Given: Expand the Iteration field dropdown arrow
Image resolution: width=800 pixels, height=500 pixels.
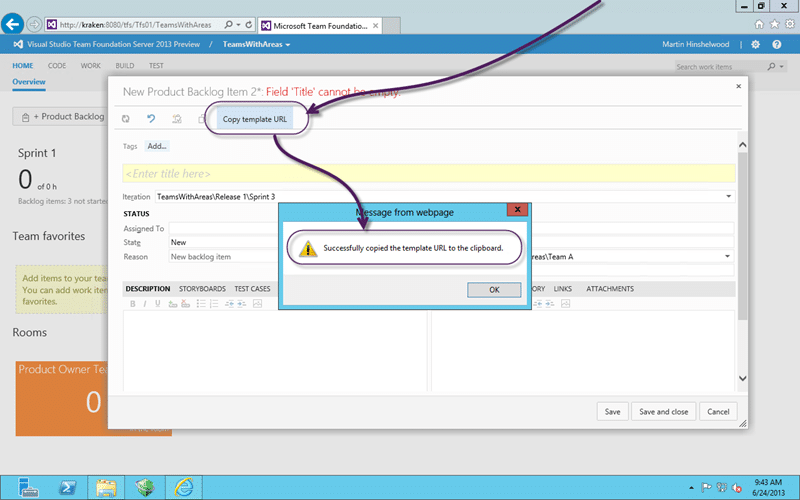Looking at the screenshot, I should click(x=729, y=196).
